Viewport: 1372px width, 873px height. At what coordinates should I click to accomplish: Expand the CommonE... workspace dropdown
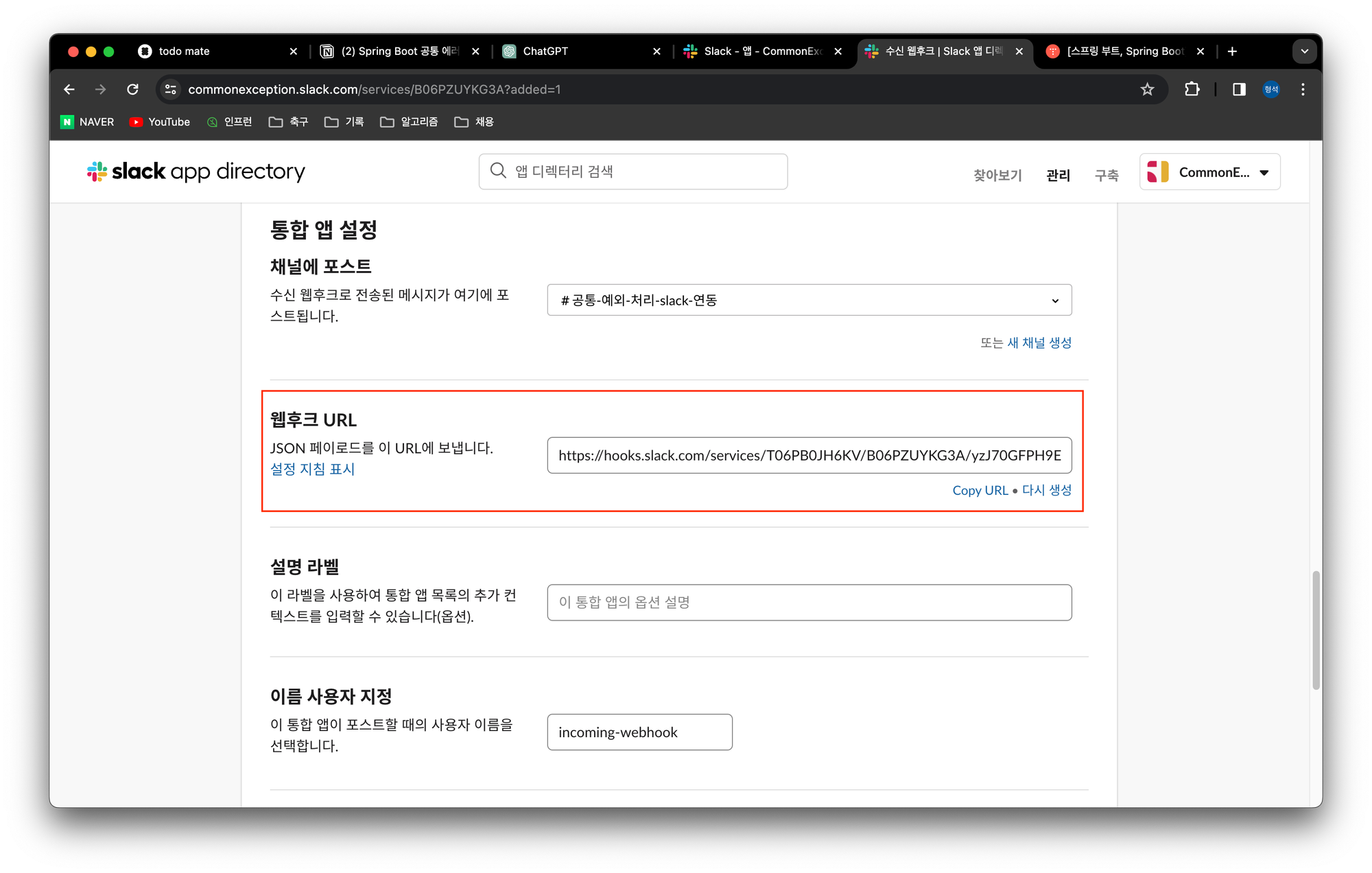click(x=1210, y=172)
